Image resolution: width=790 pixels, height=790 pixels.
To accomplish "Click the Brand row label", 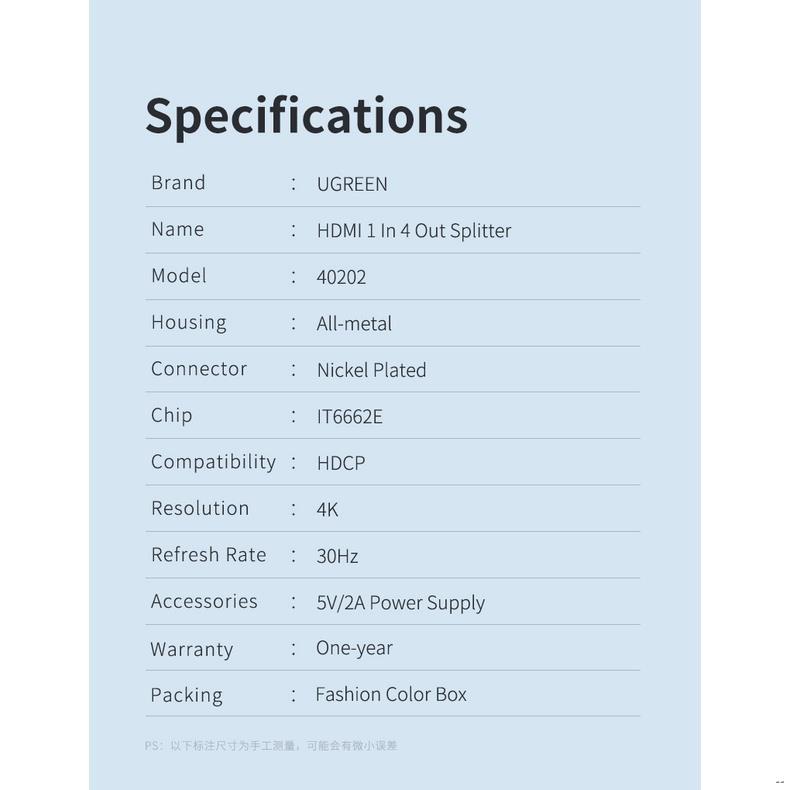I will tap(178, 183).
